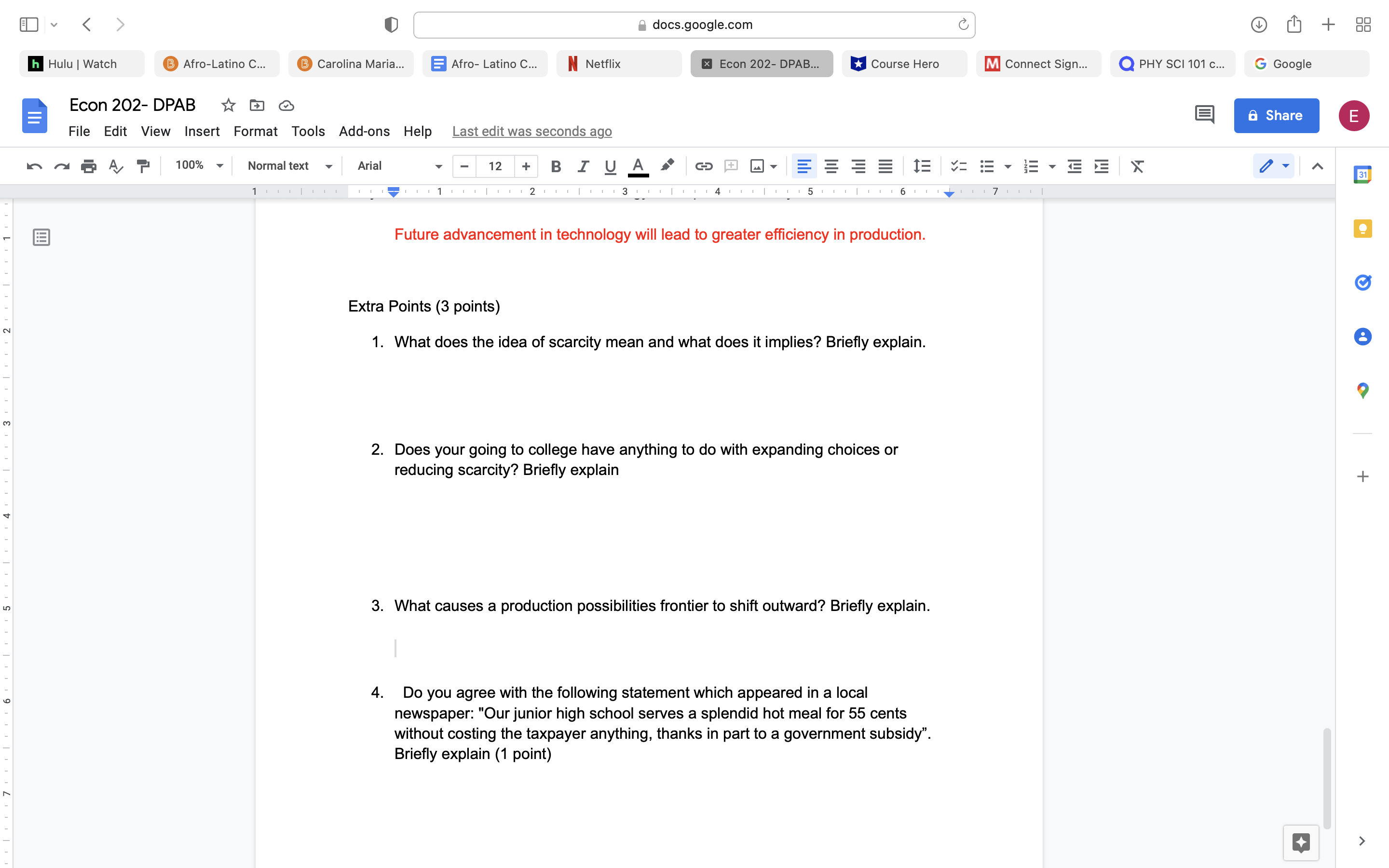The height and width of the screenshot is (868, 1389).
Task: Click the font size field
Action: click(495, 166)
